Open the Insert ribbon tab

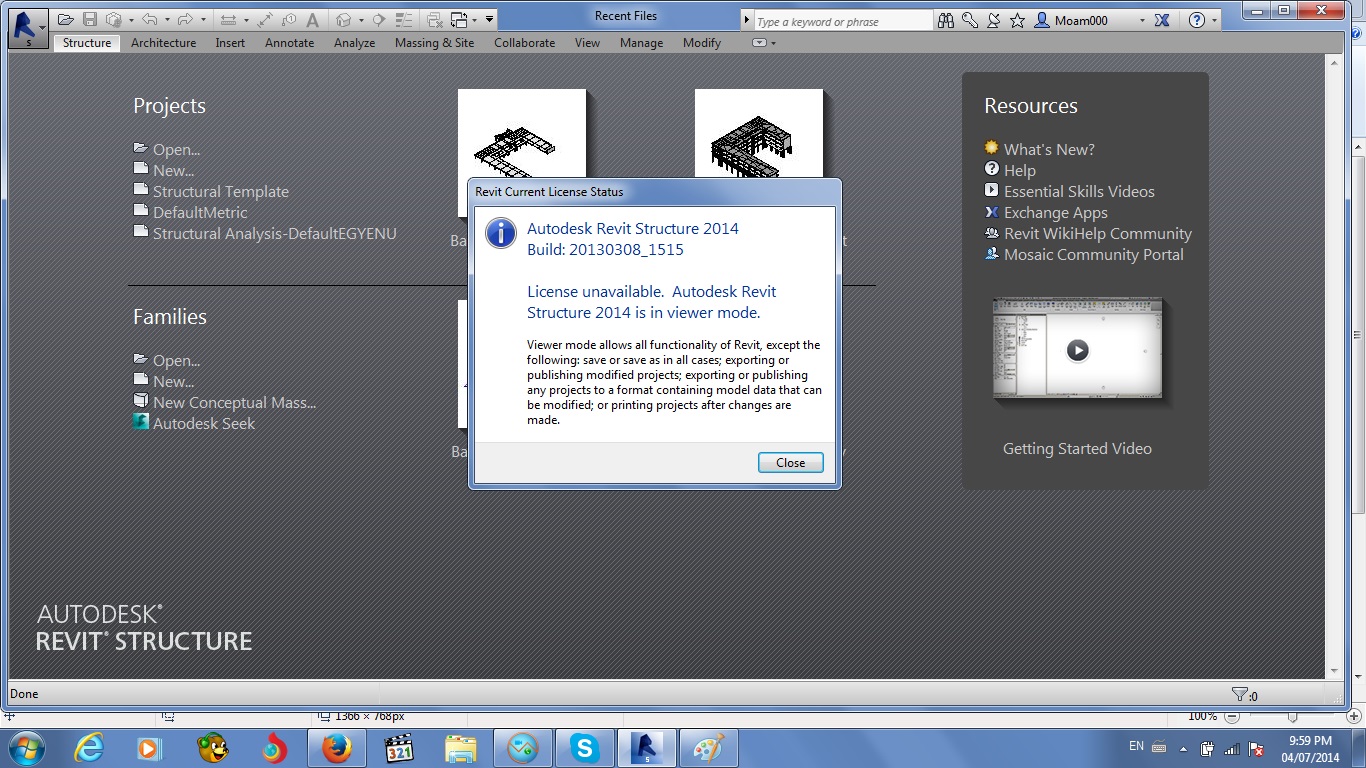[x=230, y=43]
